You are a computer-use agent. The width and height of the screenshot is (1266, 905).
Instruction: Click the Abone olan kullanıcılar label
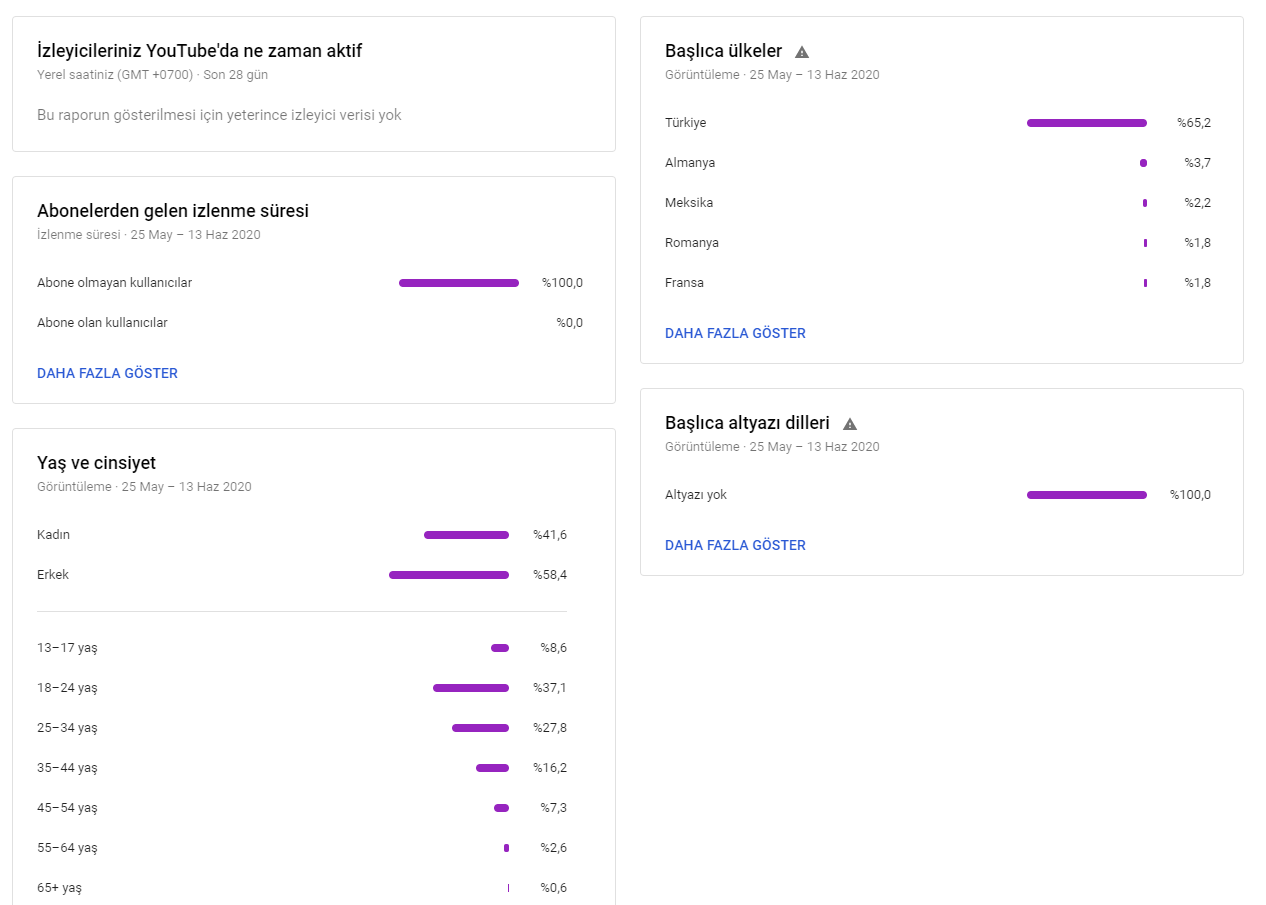[102, 323]
